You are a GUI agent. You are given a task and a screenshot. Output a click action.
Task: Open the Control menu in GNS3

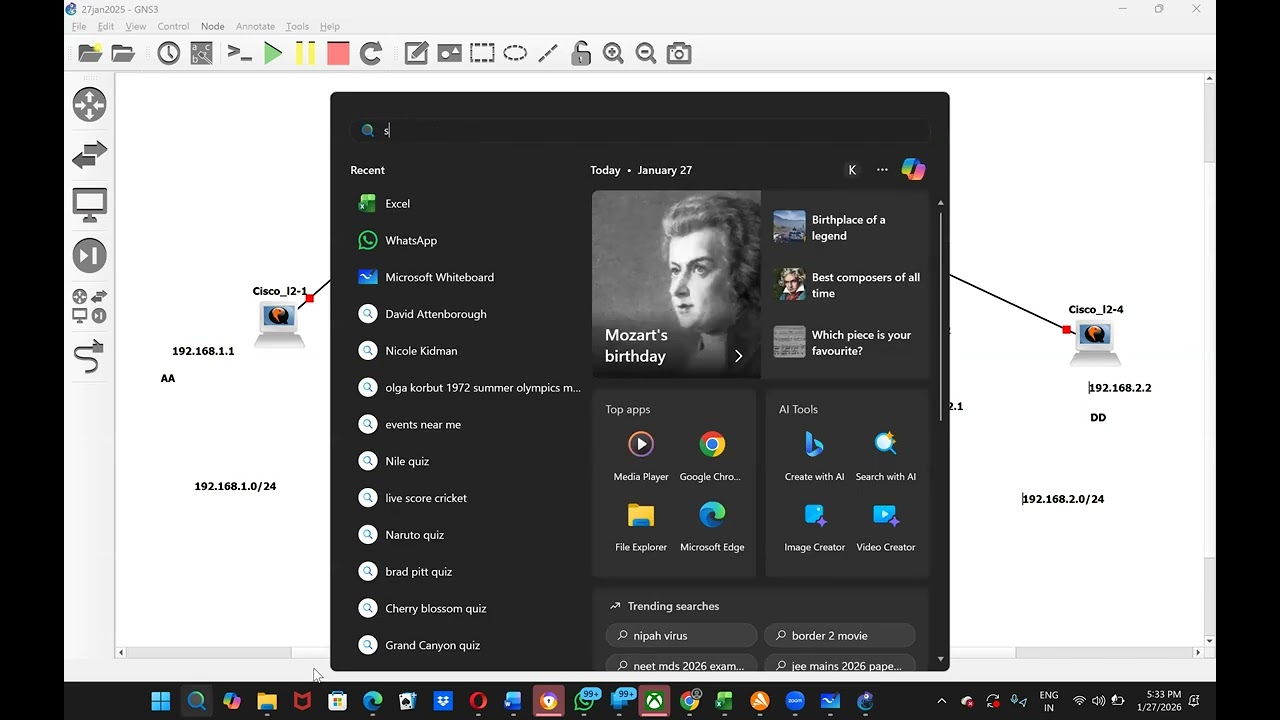(x=173, y=26)
